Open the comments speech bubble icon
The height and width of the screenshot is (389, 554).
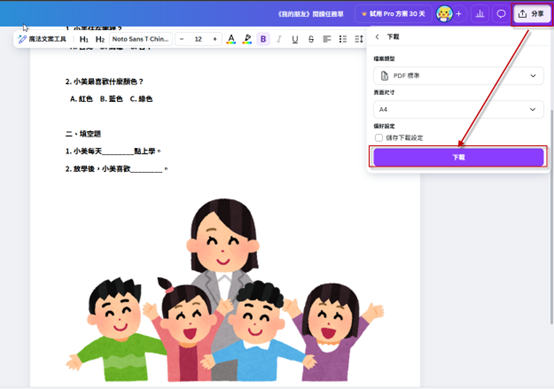pos(501,14)
